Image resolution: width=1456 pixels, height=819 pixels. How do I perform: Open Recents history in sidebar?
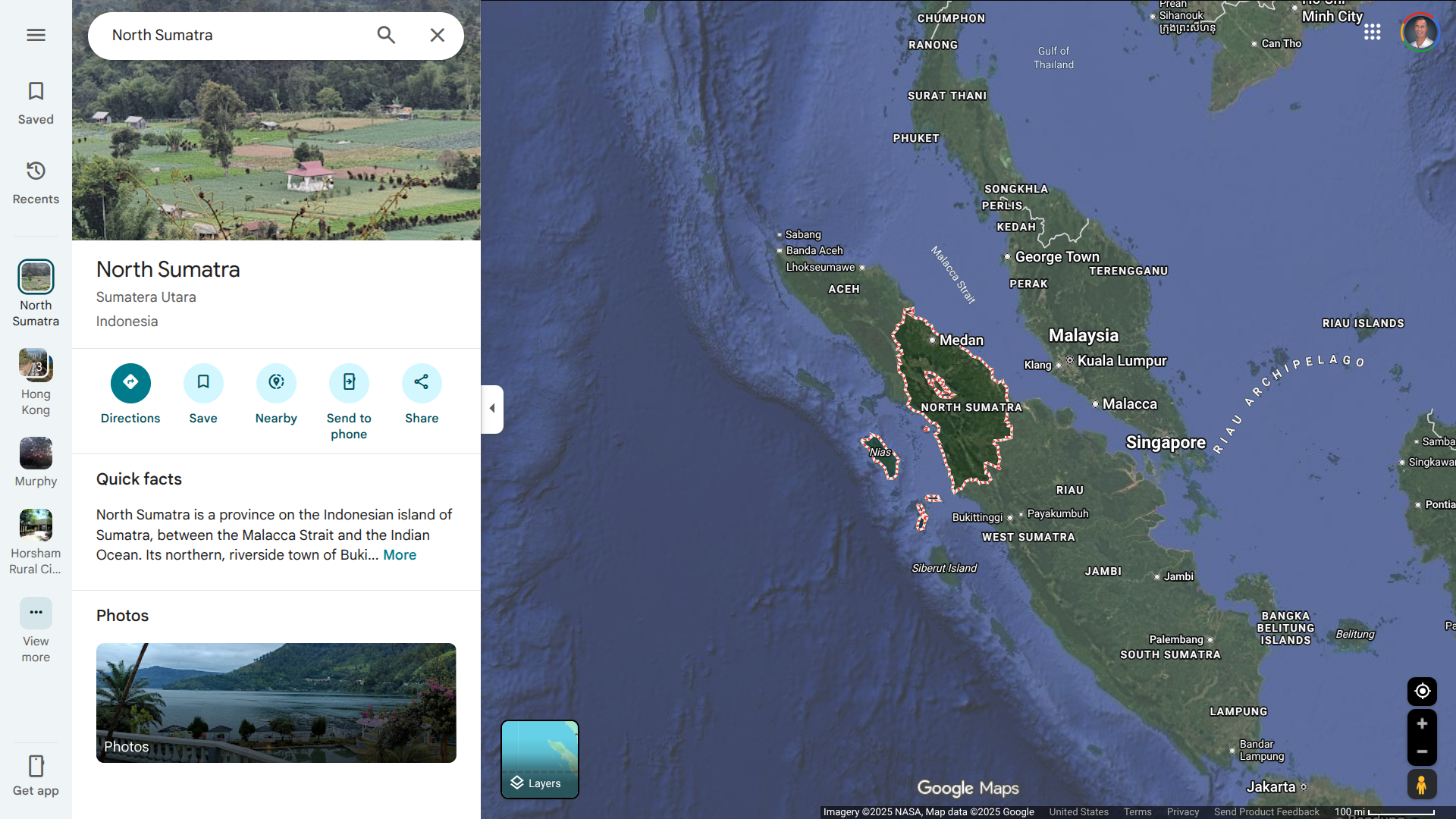(36, 182)
